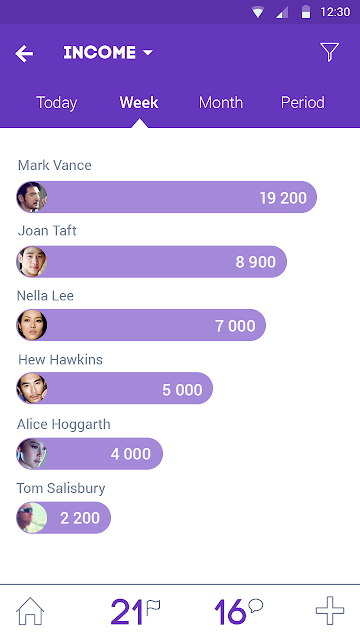Tap Mark Vance's 19 200 income bar
Screen dimensions: 360x640
pyautogui.click(x=167, y=197)
